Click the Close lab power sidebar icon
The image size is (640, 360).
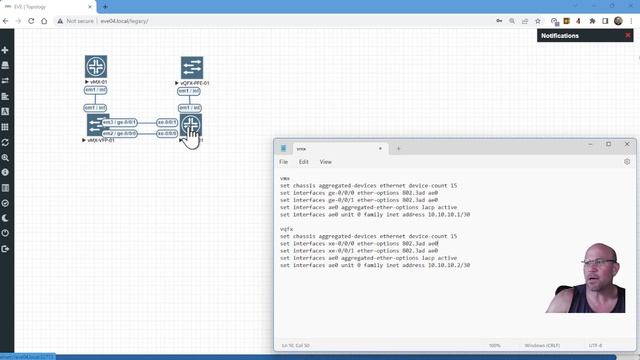(x=5, y=233)
